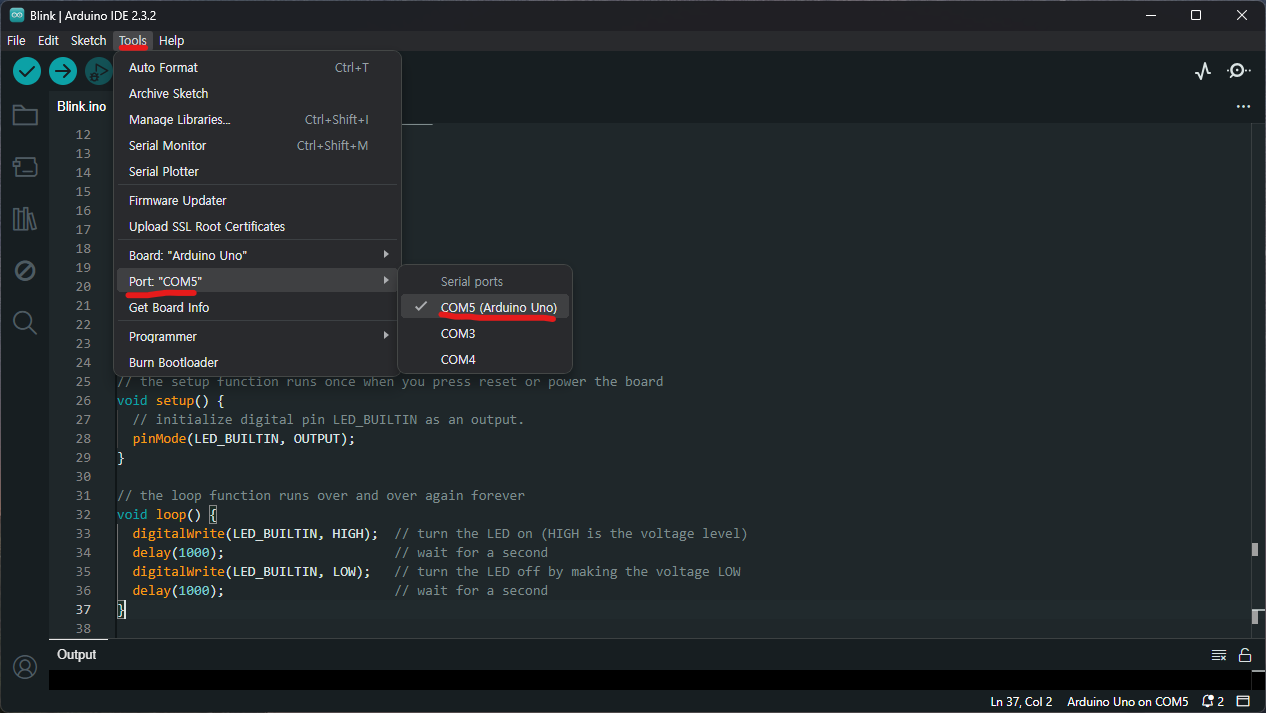Click Ln 37, Col 2 status
1266x713 pixels.
(x=1021, y=701)
